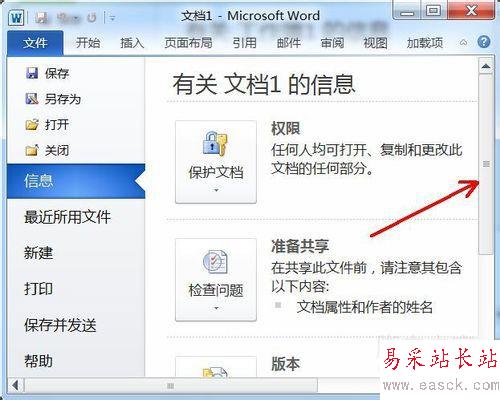Screen dimensions: 500x400
Task: Open Word Help with the question mark icon
Action: click(484, 42)
